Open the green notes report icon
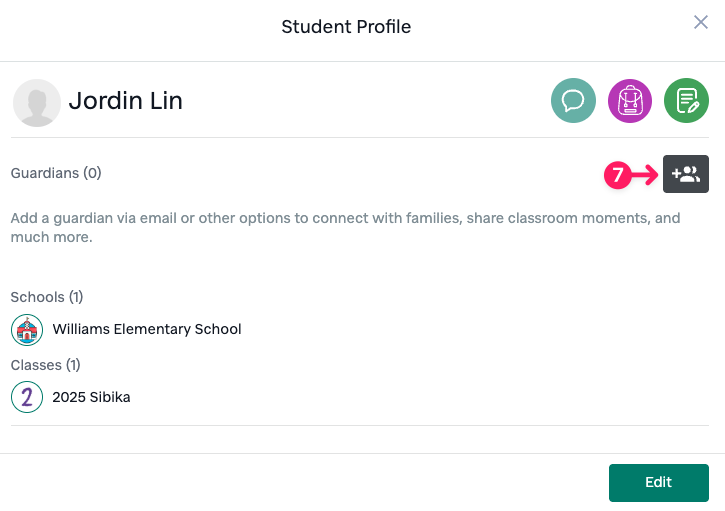Image resolution: width=725 pixels, height=511 pixels. click(x=687, y=101)
